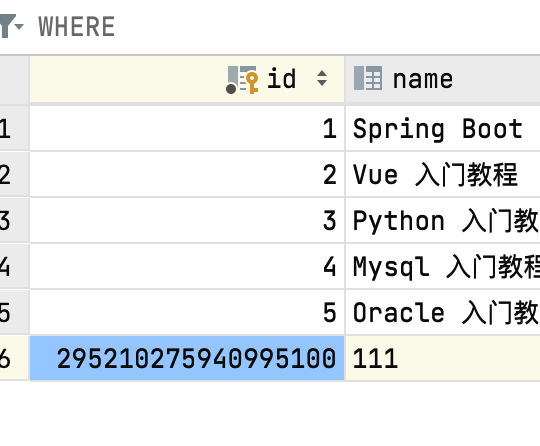Select row number 6 in the gutter
Viewport: 540px width, 446px height.
(x=14, y=359)
